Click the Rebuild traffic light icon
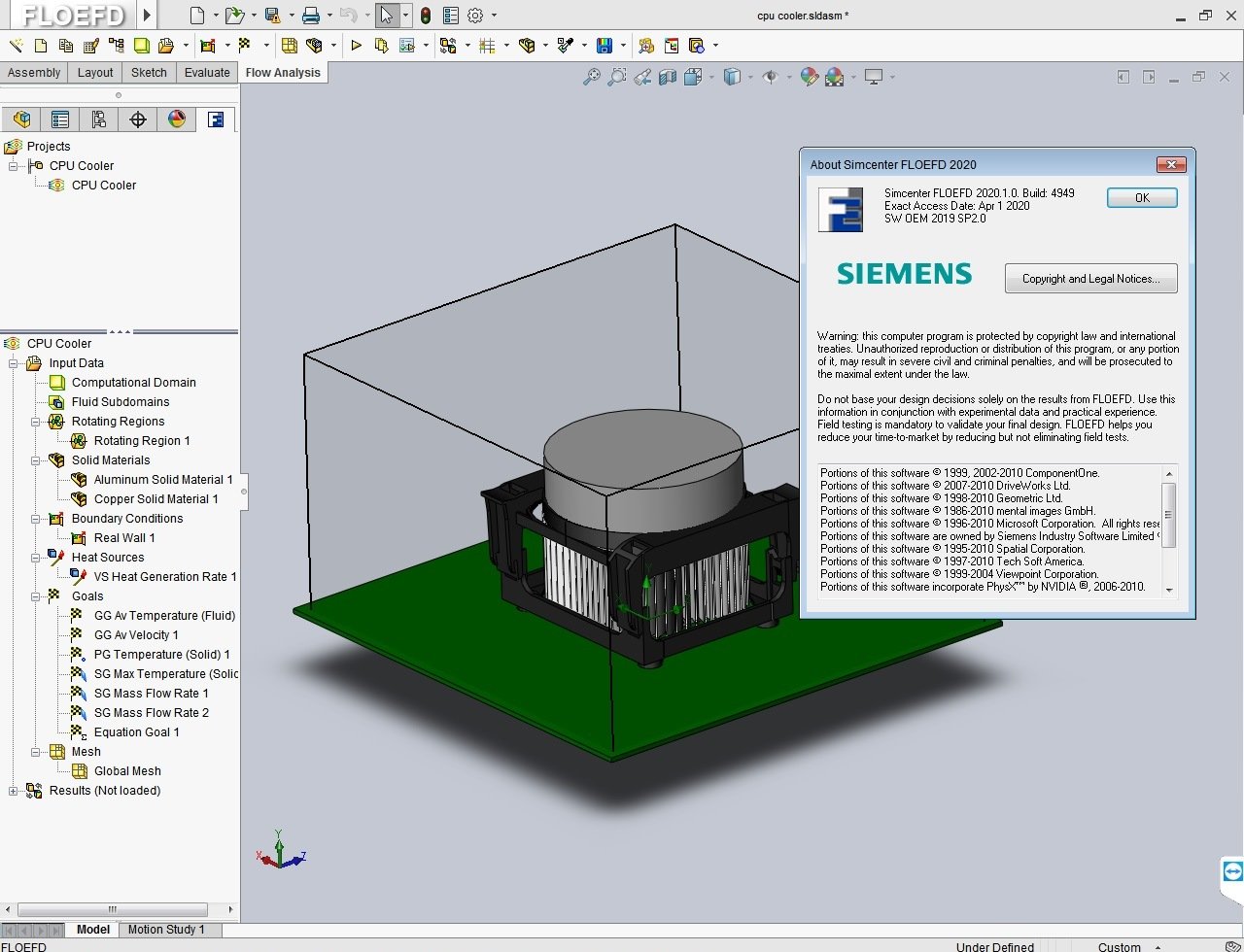Image resolution: width=1244 pixels, height=952 pixels. (x=425, y=16)
